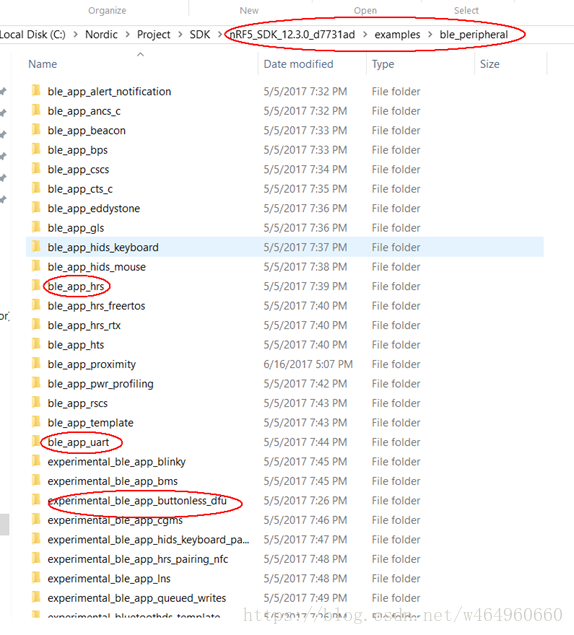
Task: Click the ble_app_hids_mouse folder icon
Action: 36,266
